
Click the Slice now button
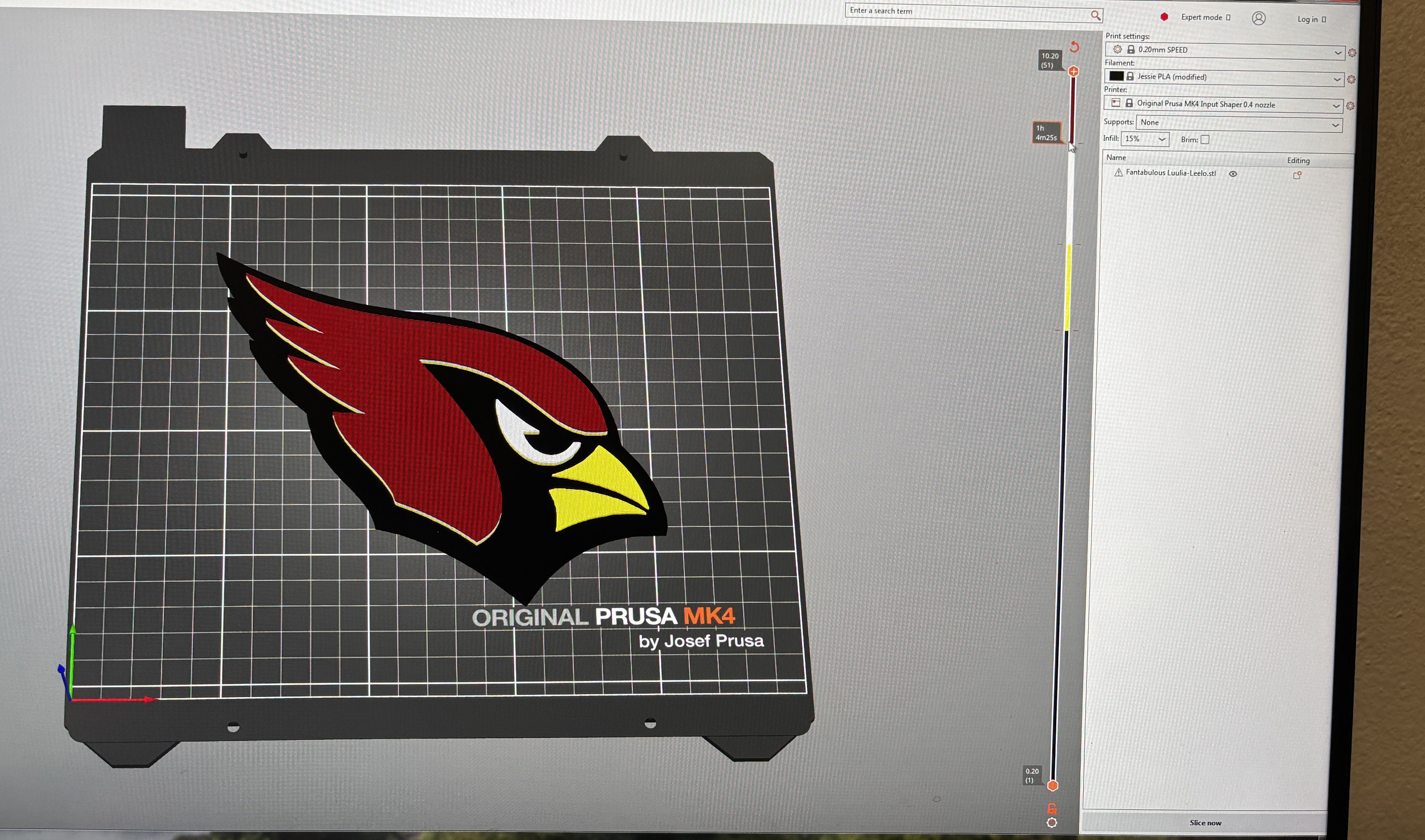click(1205, 823)
